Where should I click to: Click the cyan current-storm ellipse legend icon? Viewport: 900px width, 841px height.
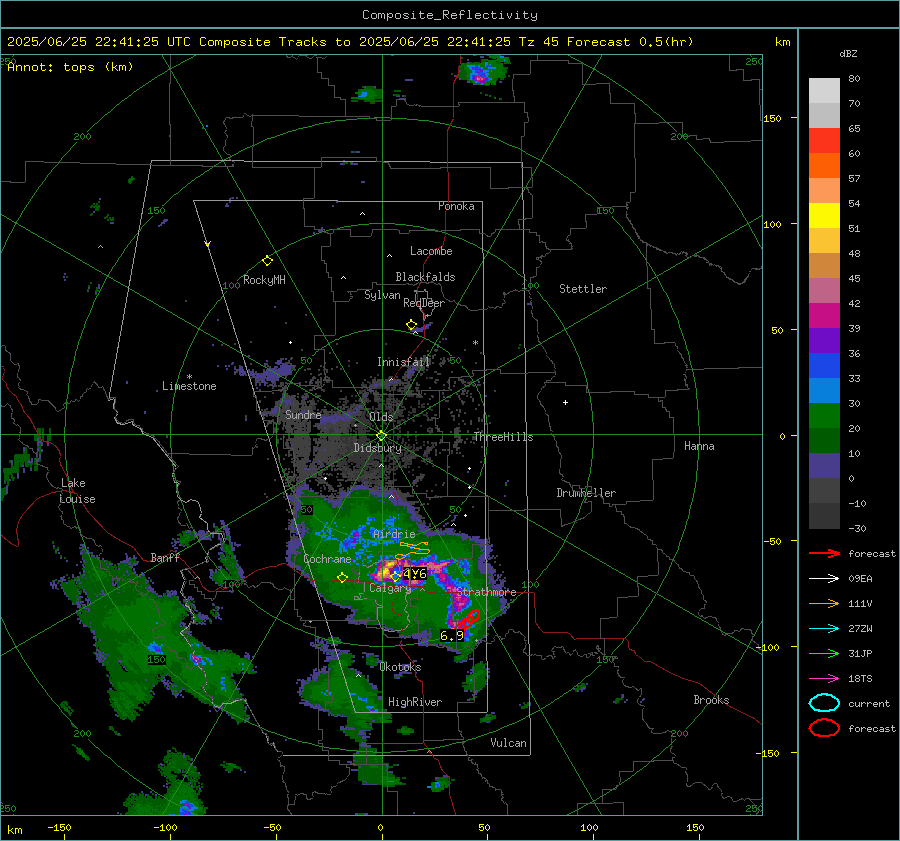[824, 703]
